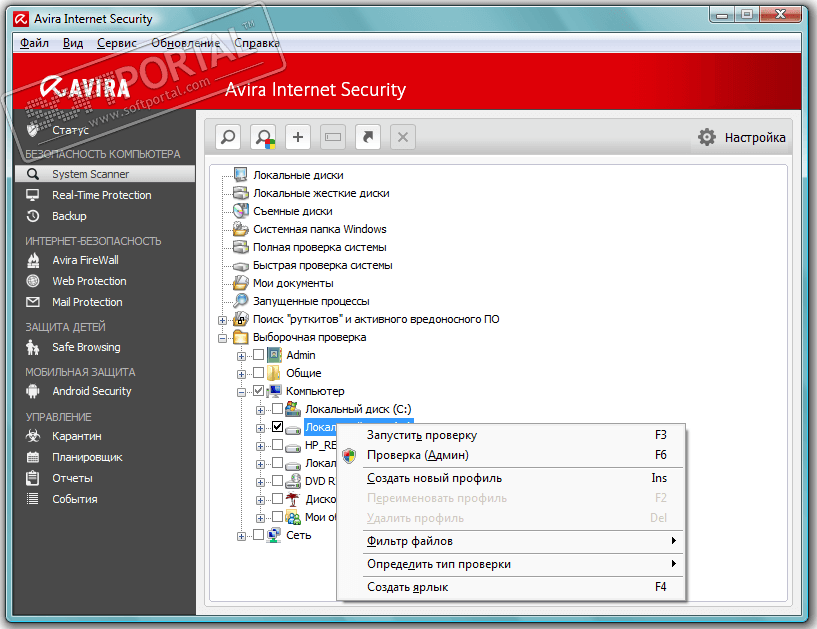
Task: Open the Обновление menu
Action: click(185, 43)
